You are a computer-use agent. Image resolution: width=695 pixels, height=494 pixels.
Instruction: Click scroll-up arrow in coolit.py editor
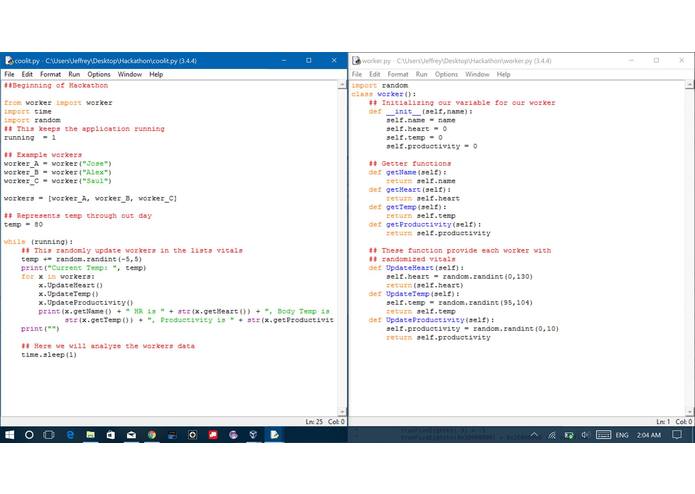(x=342, y=84)
